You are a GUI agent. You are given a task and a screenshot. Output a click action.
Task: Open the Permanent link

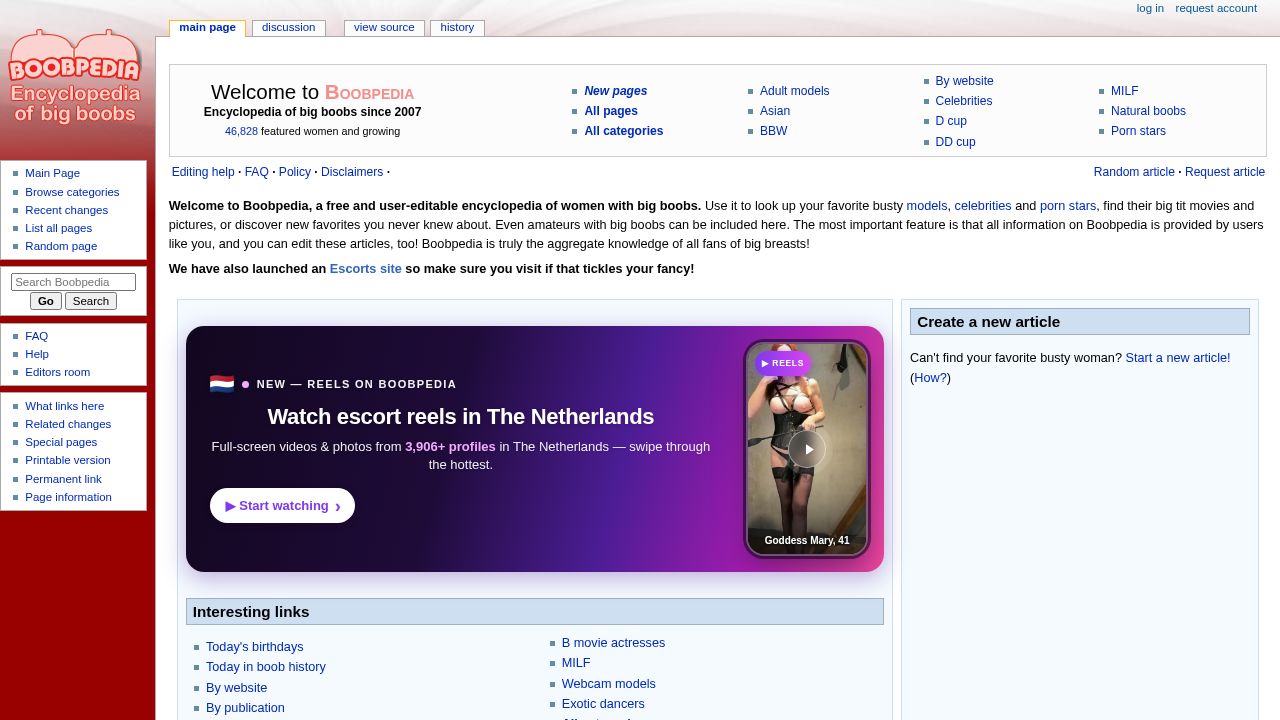(63, 479)
